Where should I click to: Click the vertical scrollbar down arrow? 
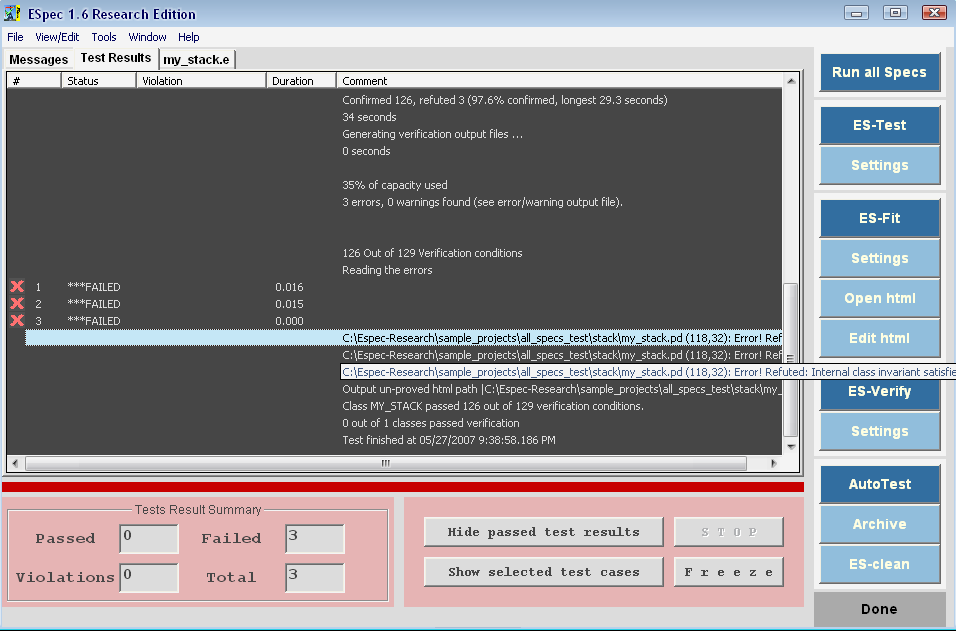791,446
